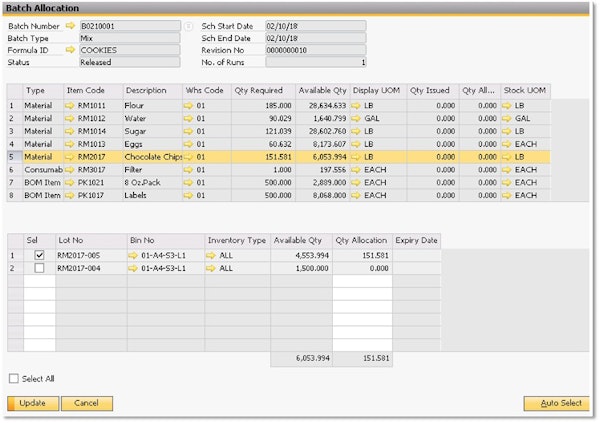This screenshot has height=423, width=600.
Task: Select row 1 Flour description cell
Action: pyautogui.click(x=152, y=105)
